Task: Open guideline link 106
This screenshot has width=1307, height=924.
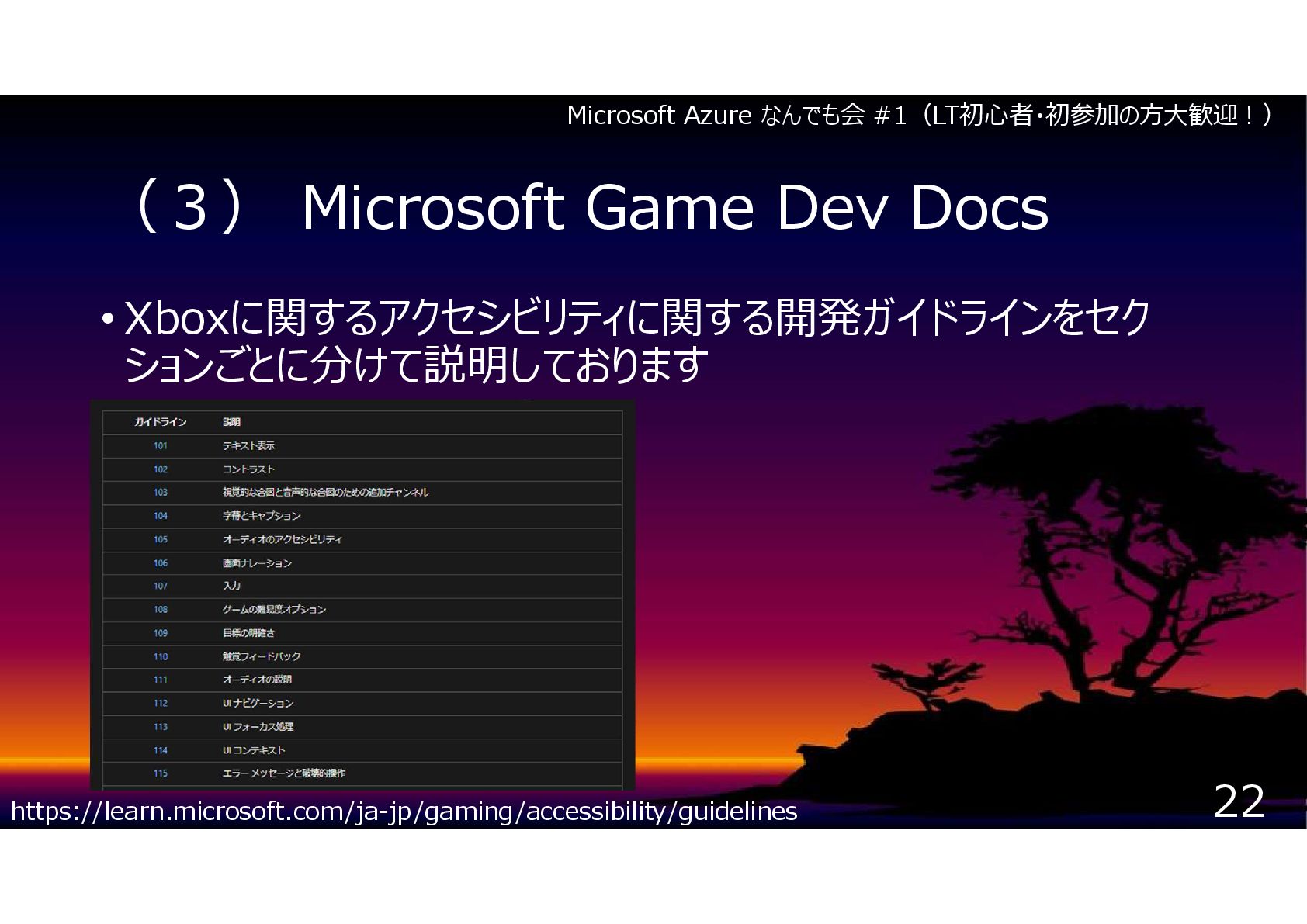Action: click(x=160, y=563)
